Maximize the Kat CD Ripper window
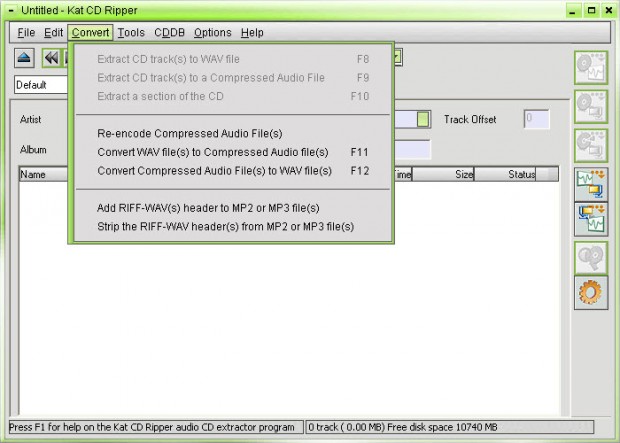 [592, 11]
